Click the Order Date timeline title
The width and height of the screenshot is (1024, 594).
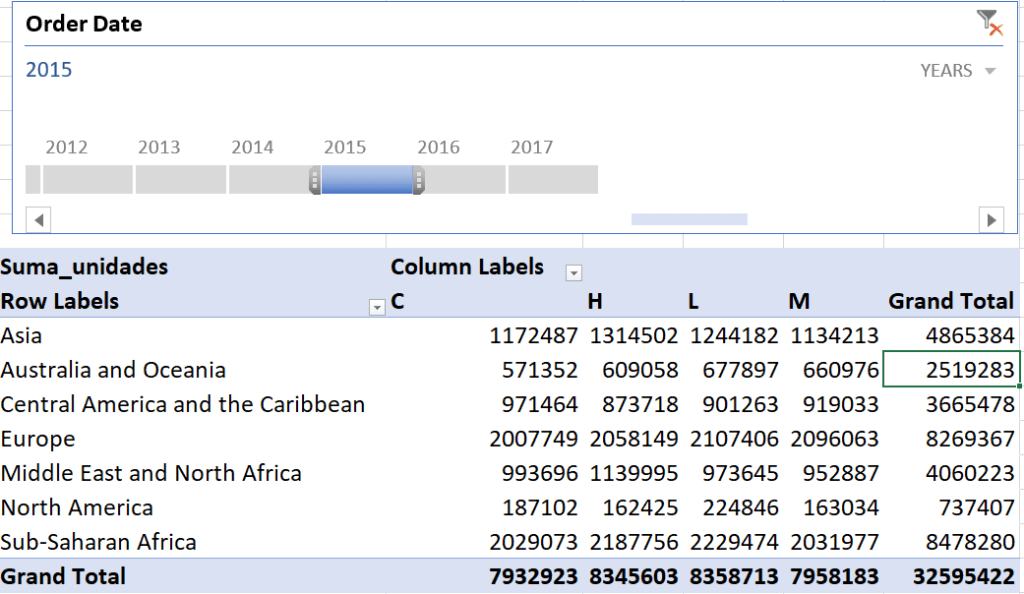coord(84,23)
